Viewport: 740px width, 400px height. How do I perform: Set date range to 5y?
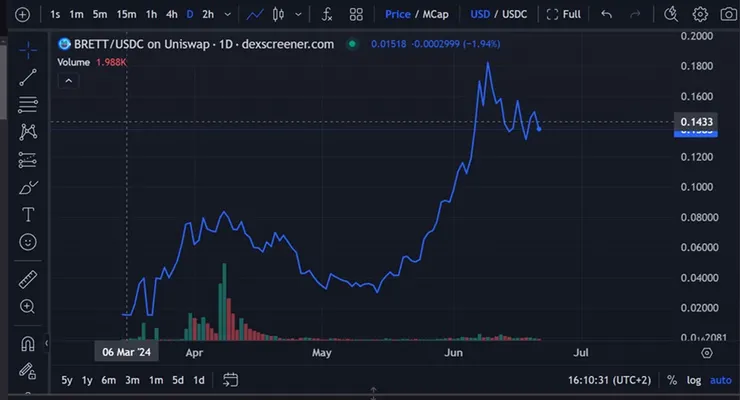tap(67, 380)
